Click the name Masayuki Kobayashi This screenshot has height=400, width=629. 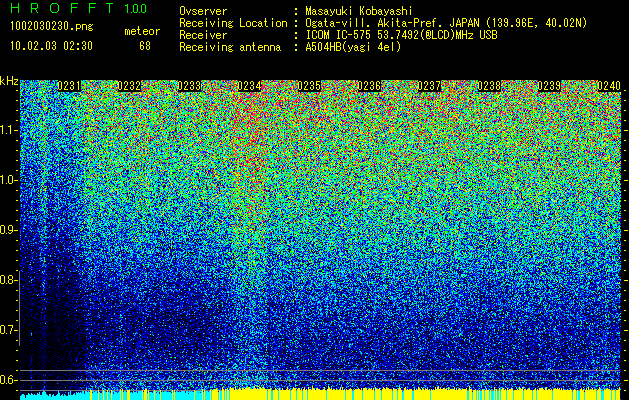(359, 11)
